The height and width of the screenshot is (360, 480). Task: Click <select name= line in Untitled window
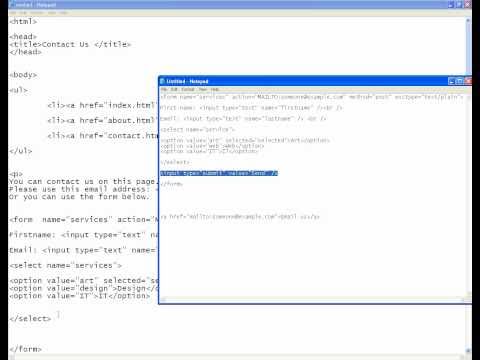[198, 129]
